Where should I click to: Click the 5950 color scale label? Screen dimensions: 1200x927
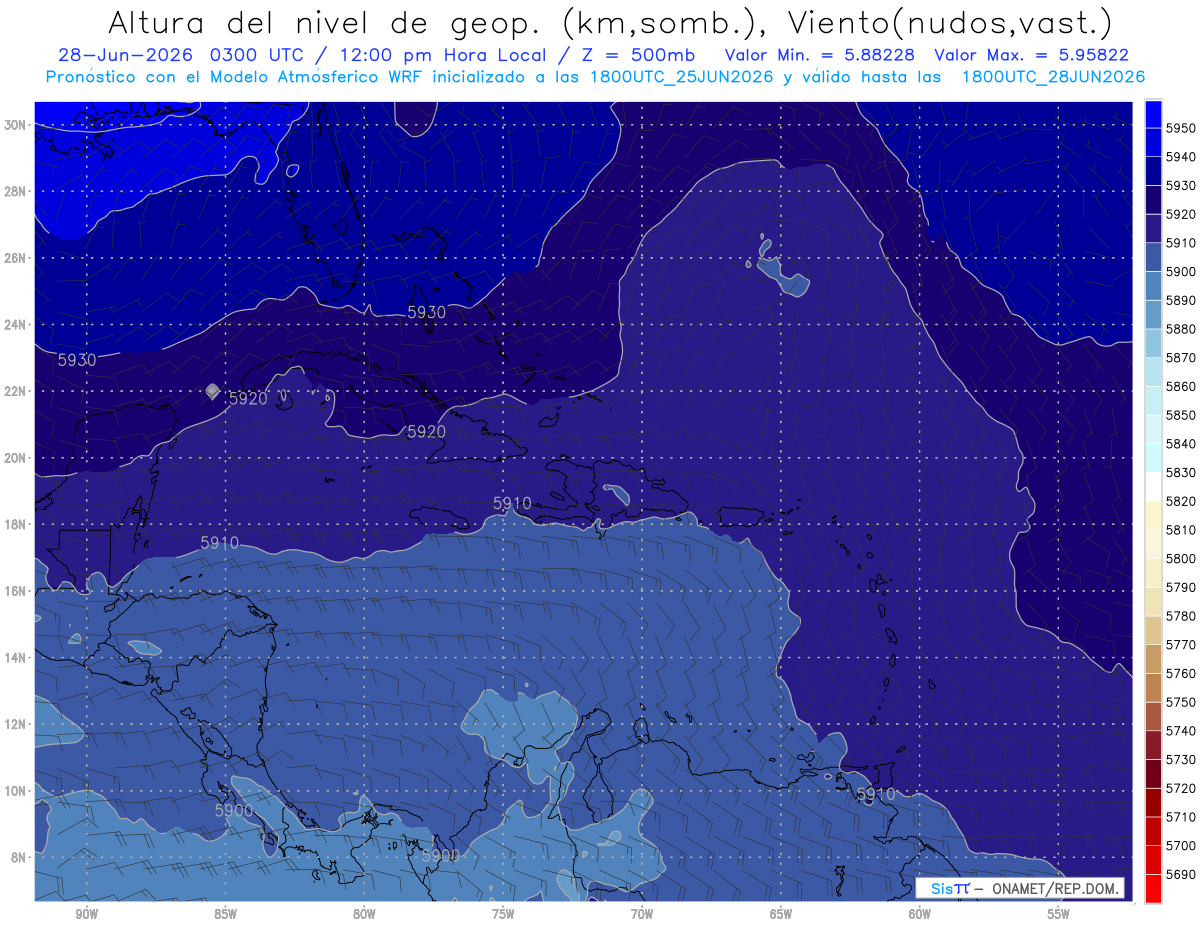coord(1181,128)
